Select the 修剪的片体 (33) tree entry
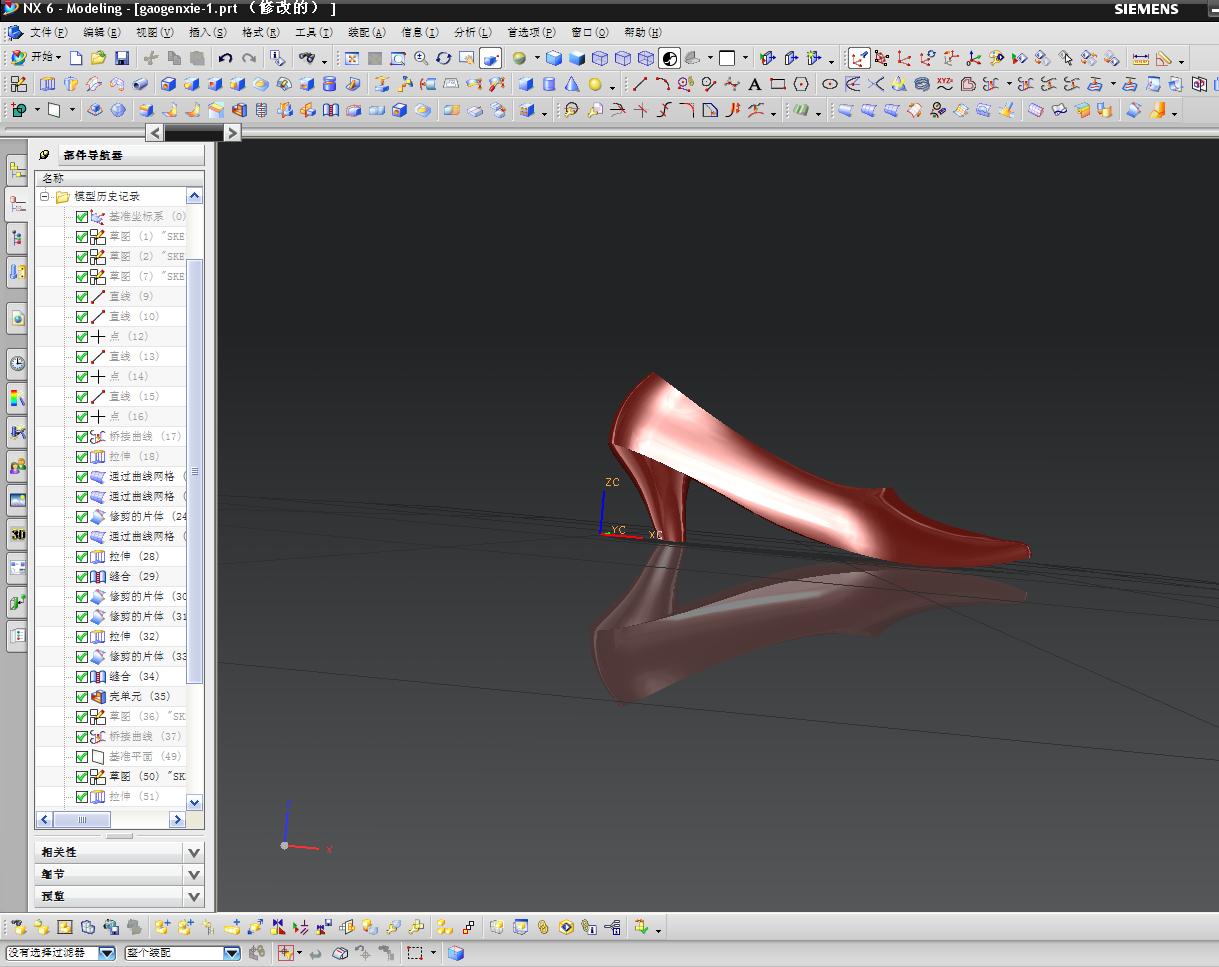Viewport: 1219px width, 967px height. point(148,656)
